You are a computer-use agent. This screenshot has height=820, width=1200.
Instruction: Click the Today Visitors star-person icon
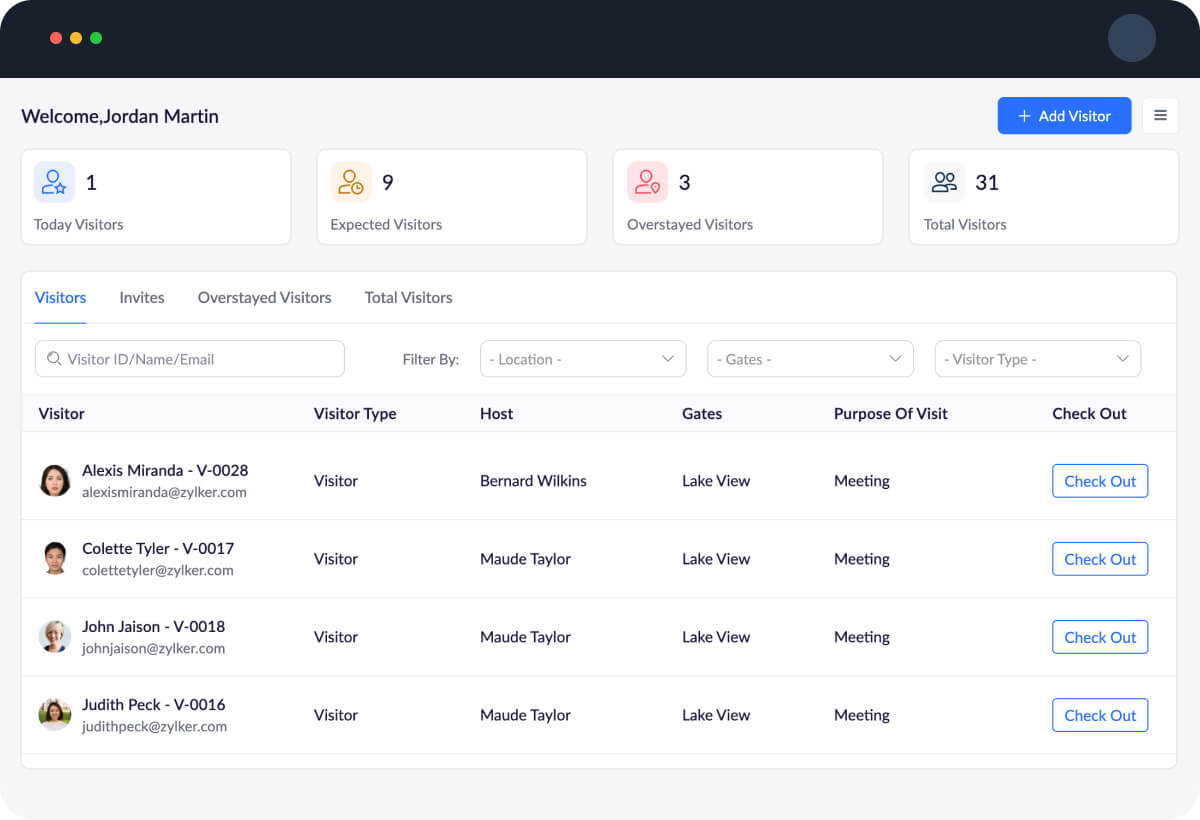click(x=54, y=182)
